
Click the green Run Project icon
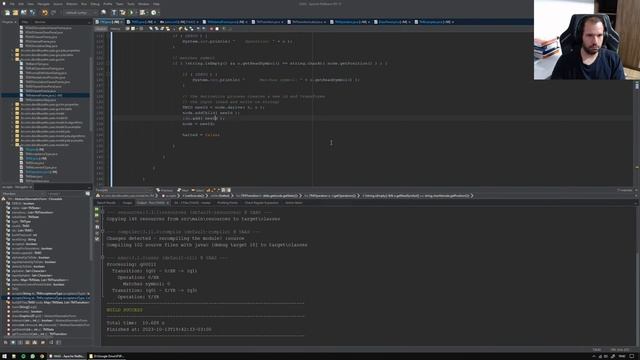pos(131,13)
